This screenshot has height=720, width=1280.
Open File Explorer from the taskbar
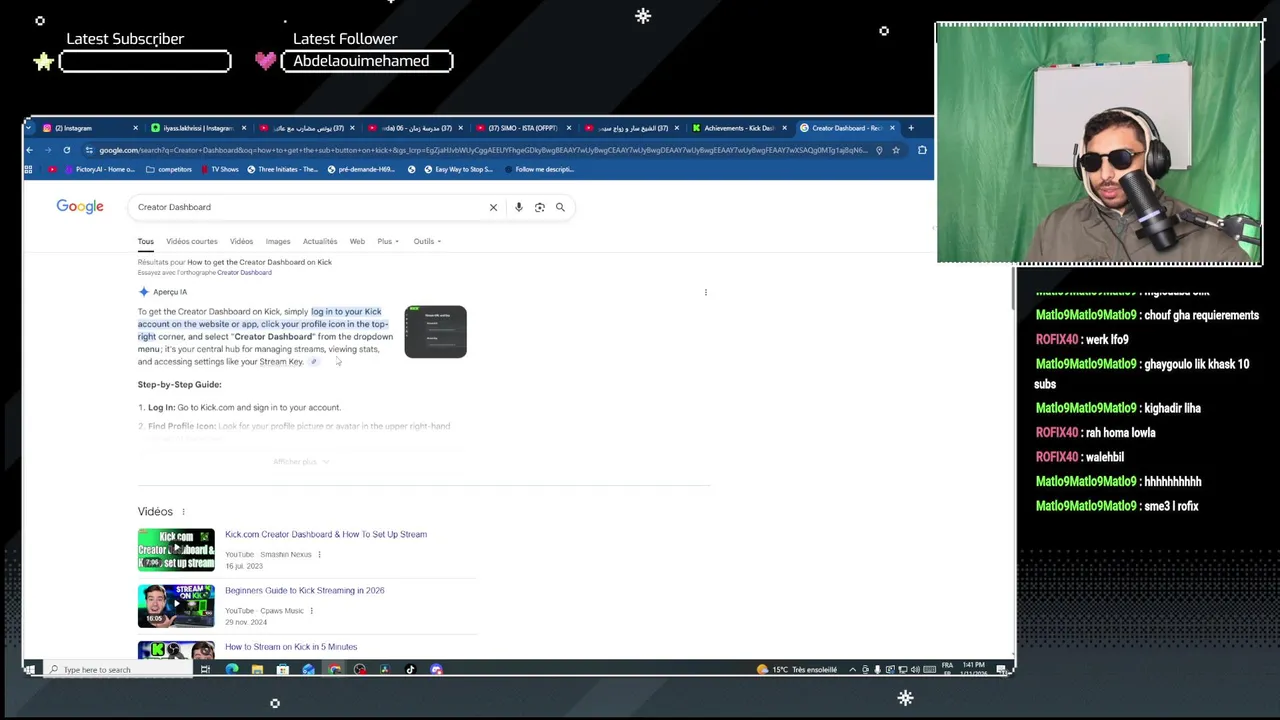pyautogui.click(x=257, y=670)
